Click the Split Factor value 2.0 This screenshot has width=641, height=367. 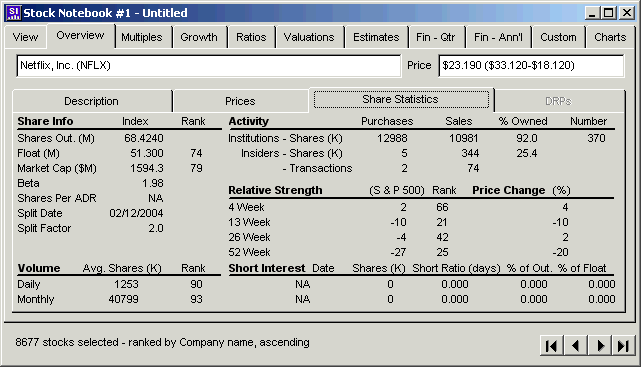[x=156, y=228]
